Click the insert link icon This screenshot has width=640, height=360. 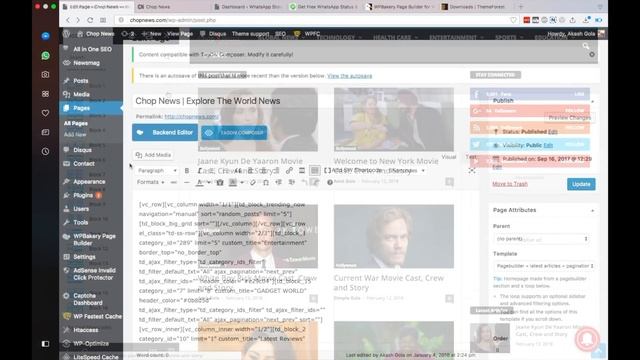289,171
